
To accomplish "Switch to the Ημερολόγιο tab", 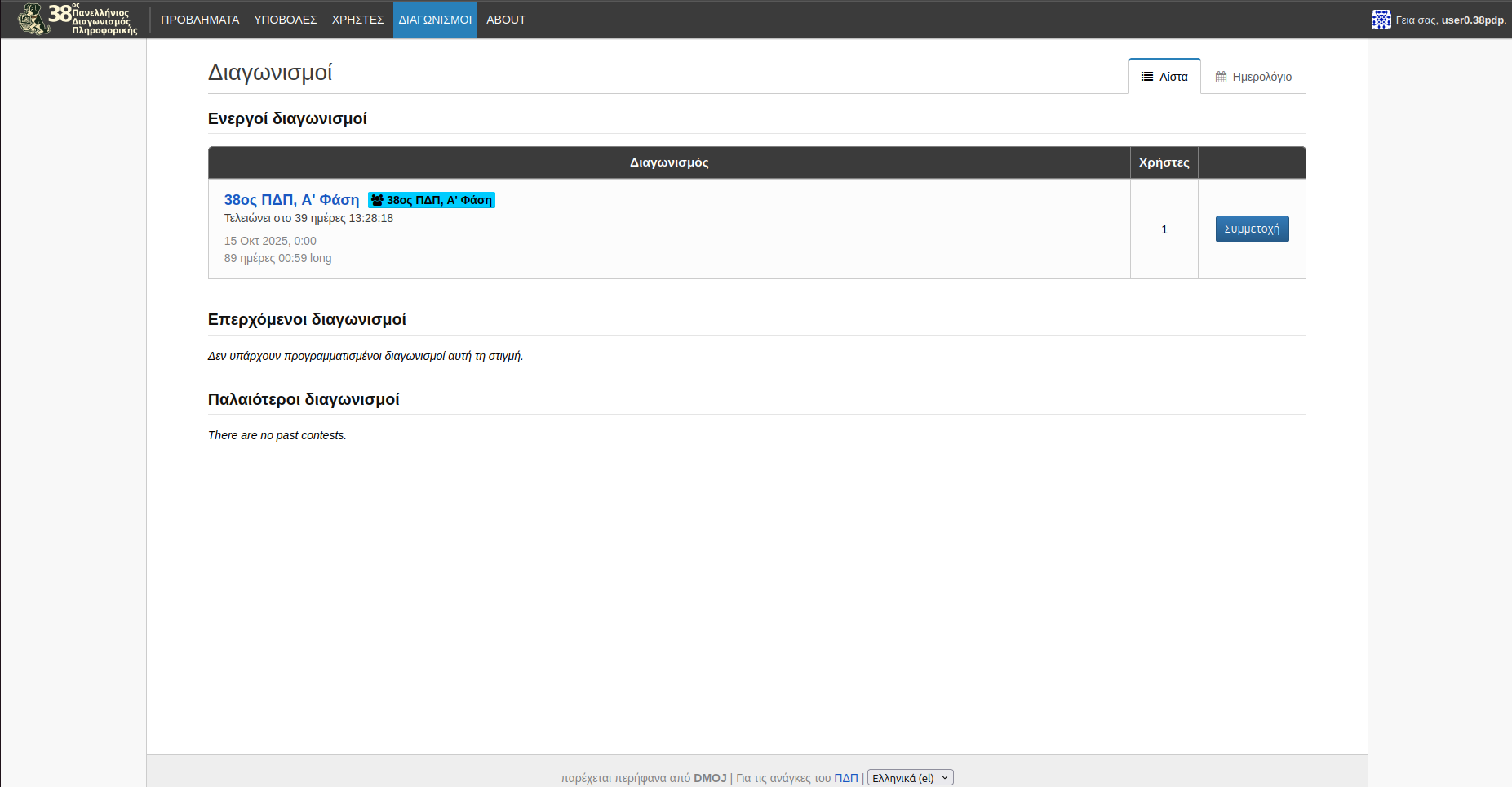I will click(1253, 77).
